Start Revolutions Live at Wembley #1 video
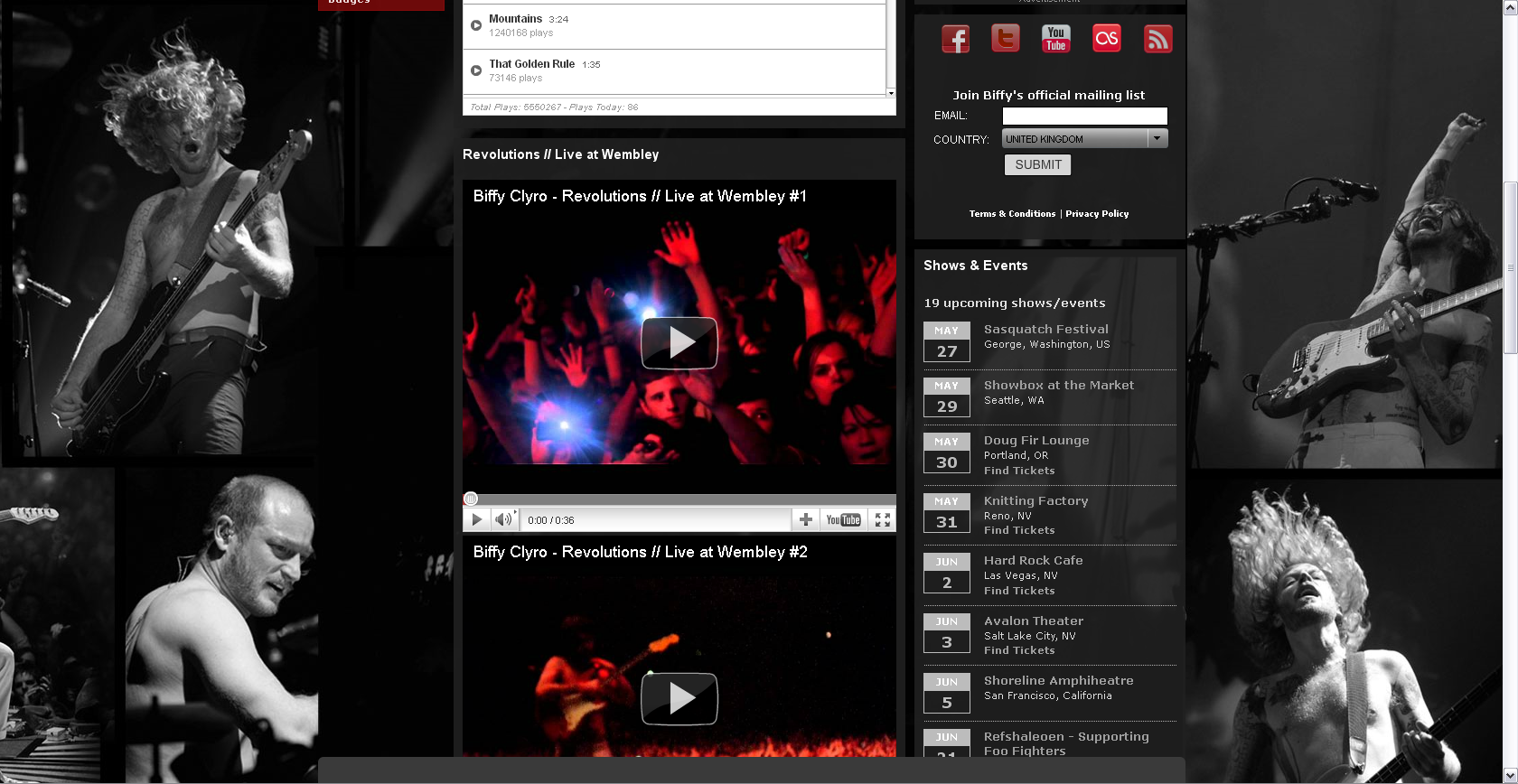This screenshot has height=784, width=1518. coord(679,343)
